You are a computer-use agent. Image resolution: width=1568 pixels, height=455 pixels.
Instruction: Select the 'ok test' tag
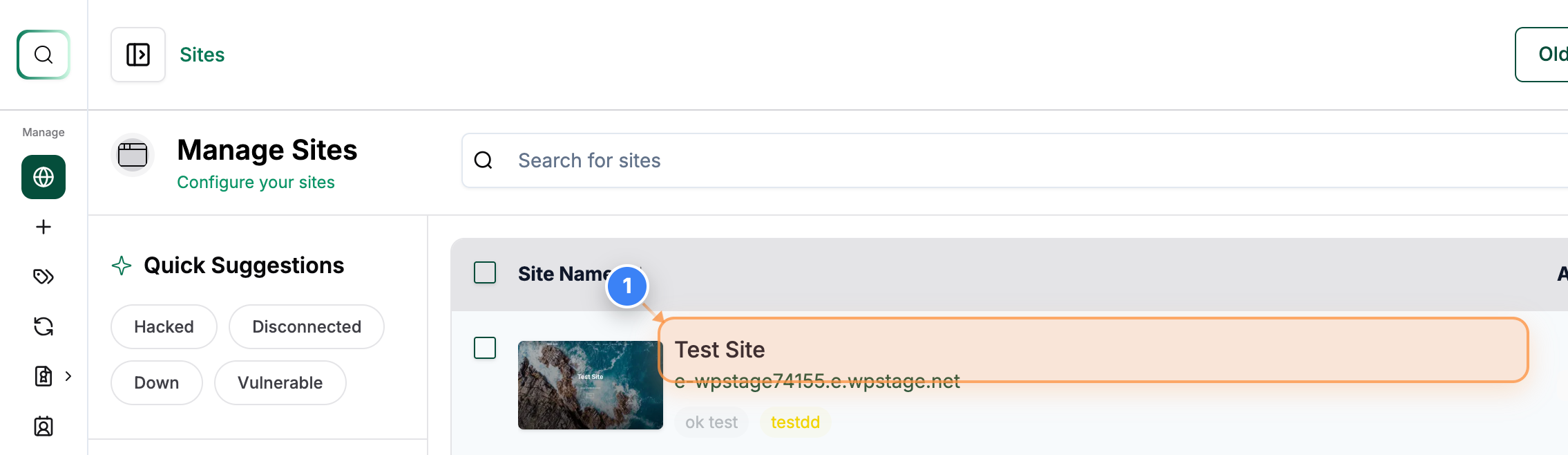tap(711, 422)
